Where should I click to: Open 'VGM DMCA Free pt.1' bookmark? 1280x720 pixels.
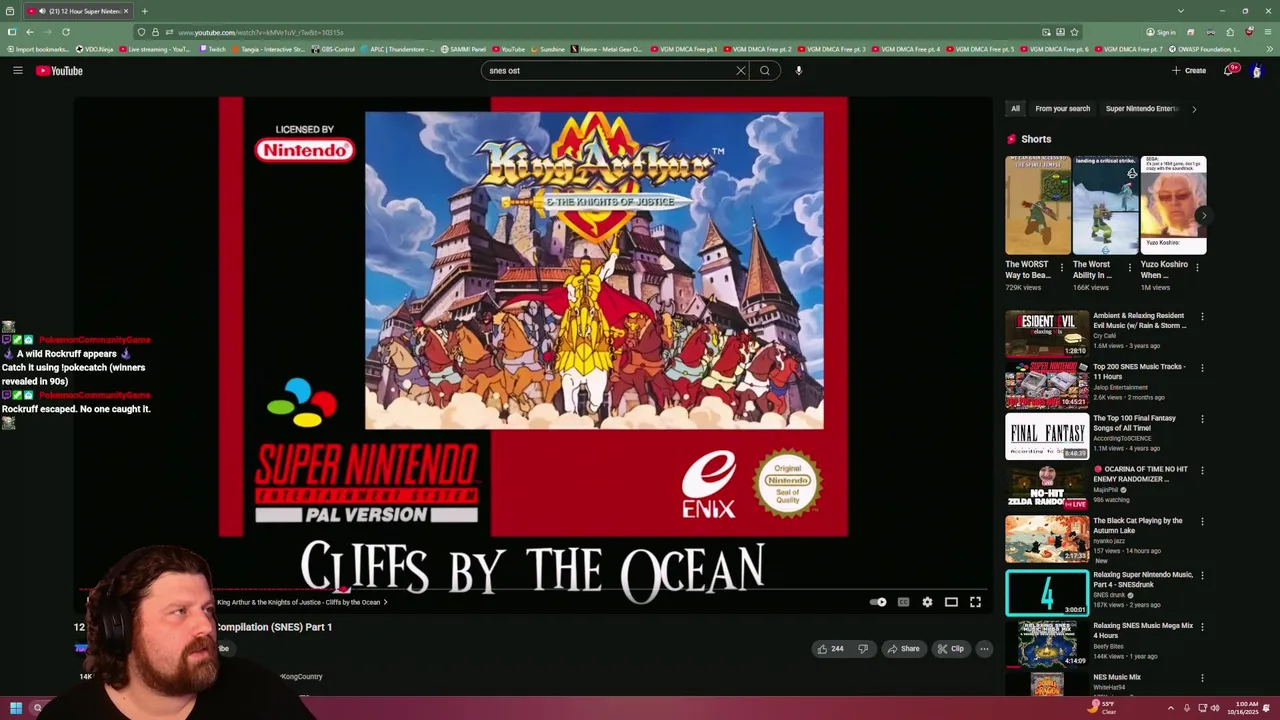pos(683,49)
